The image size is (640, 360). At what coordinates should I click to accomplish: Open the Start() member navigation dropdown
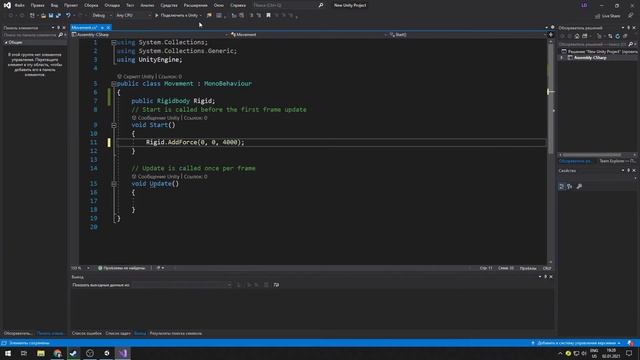coord(467,35)
